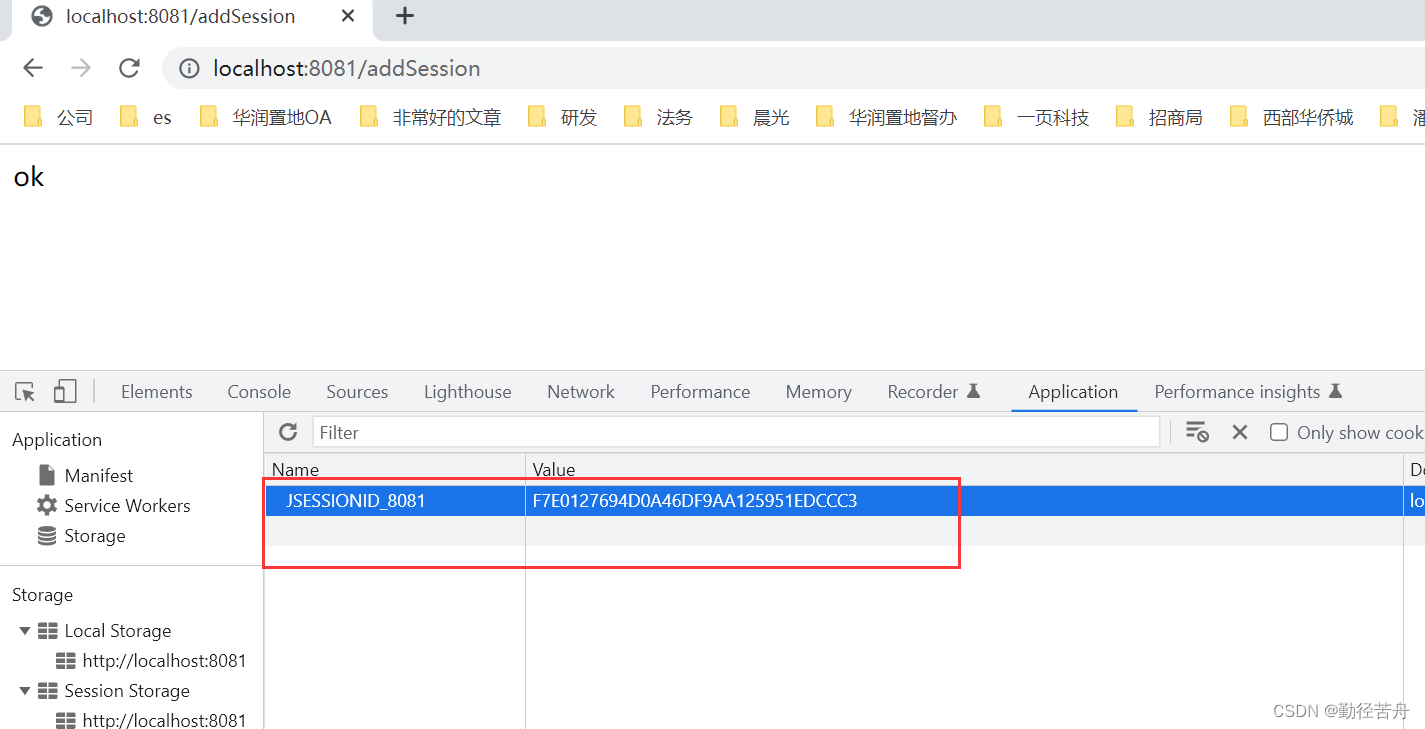The height and width of the screenshot is (729, 1425).
Task: Select Local Storage in the sidebar
Action: [117, 631]
